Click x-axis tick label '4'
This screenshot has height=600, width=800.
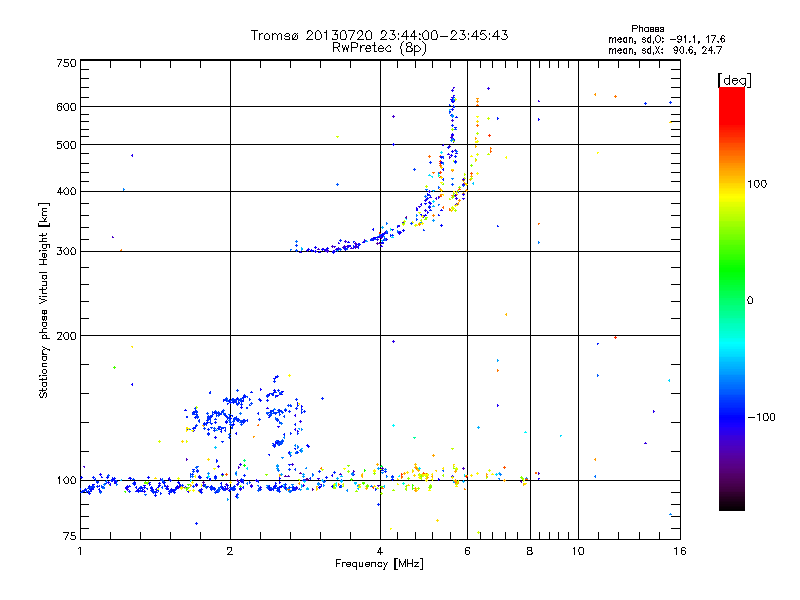[x=380, y=551]
